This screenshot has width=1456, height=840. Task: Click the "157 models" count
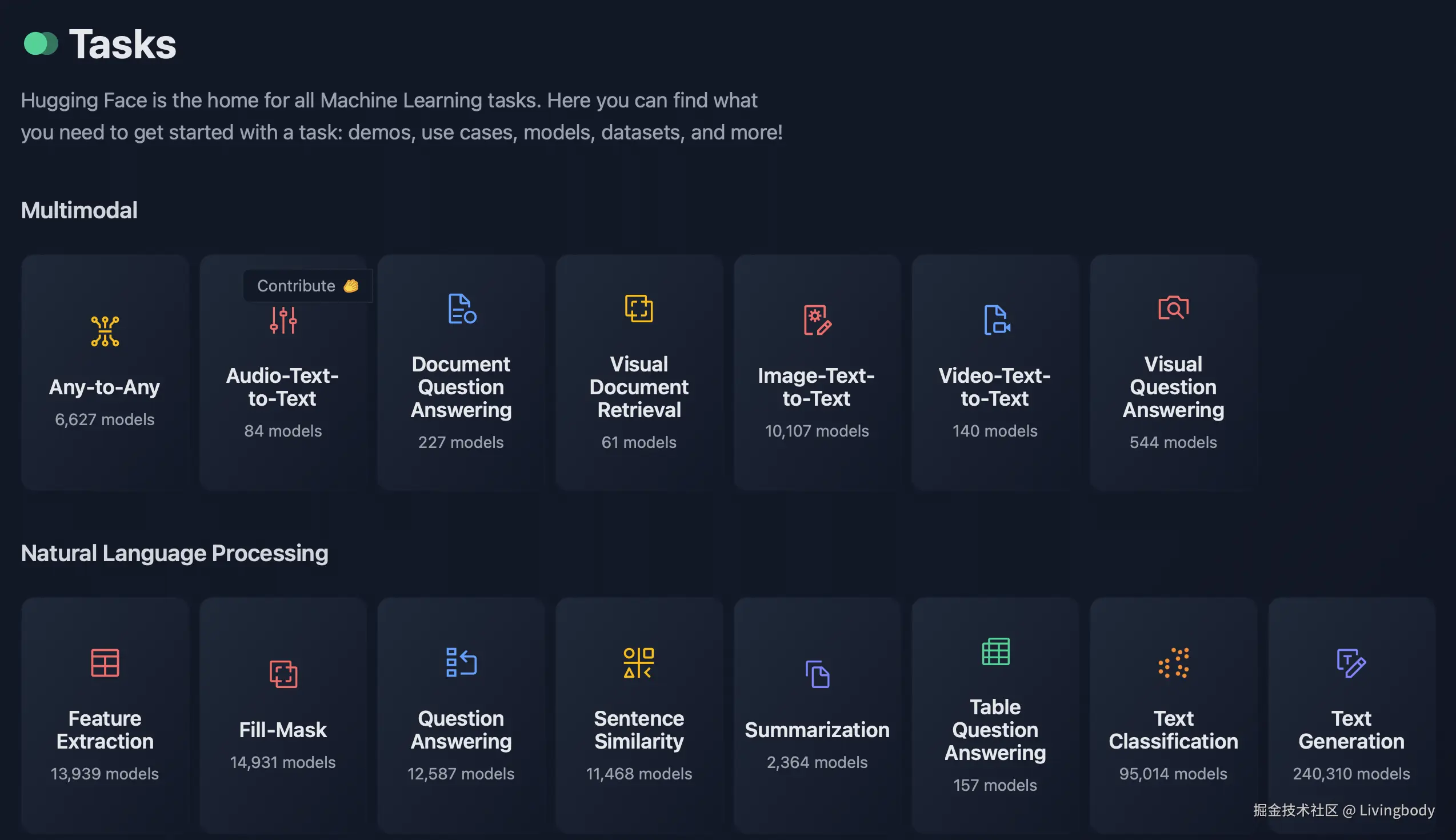[995, 785]
